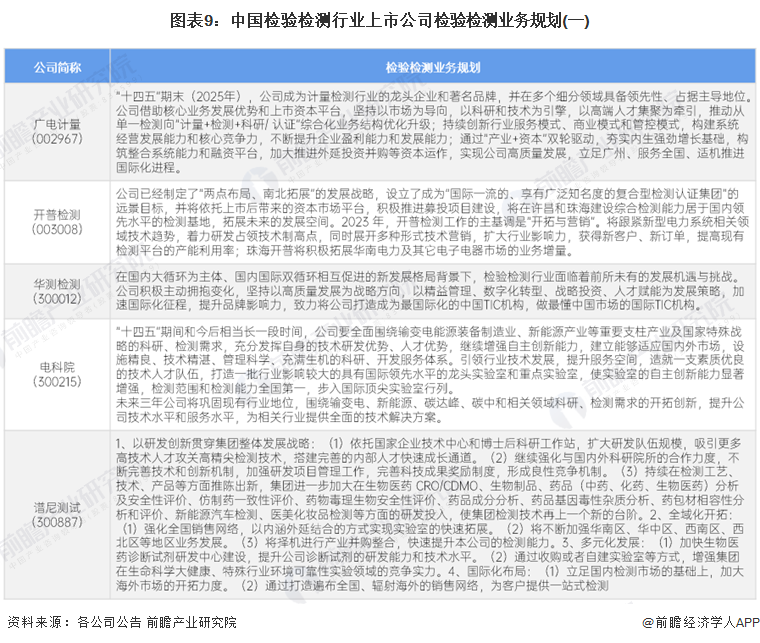Screen dimensions: 760x643
Task: Click the 谱尼测试 planning description paragraph
Action: (430, 515)
